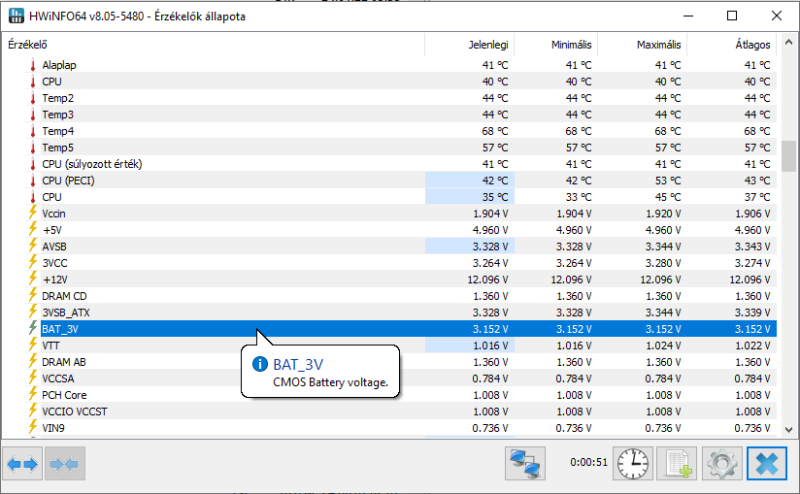Minimize the HWiNFO64 window

click(688, 16)
